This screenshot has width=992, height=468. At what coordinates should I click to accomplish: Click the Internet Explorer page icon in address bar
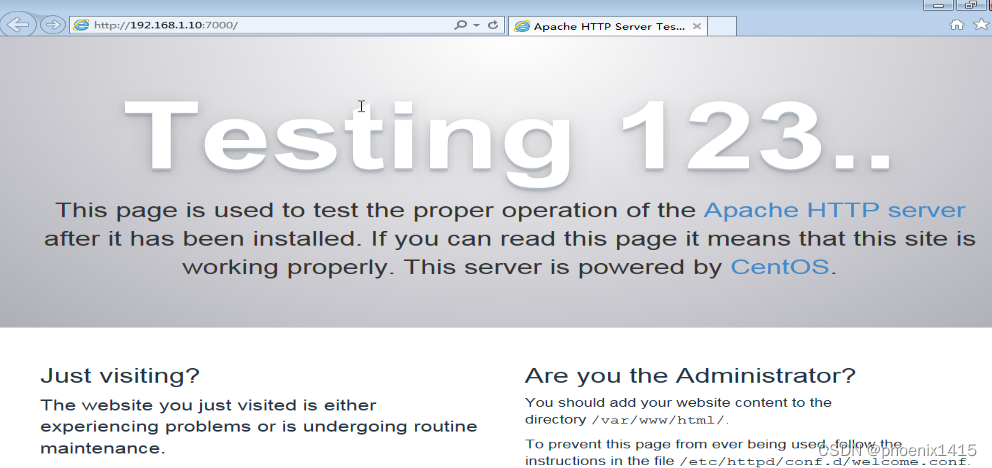tap(81, 25)
